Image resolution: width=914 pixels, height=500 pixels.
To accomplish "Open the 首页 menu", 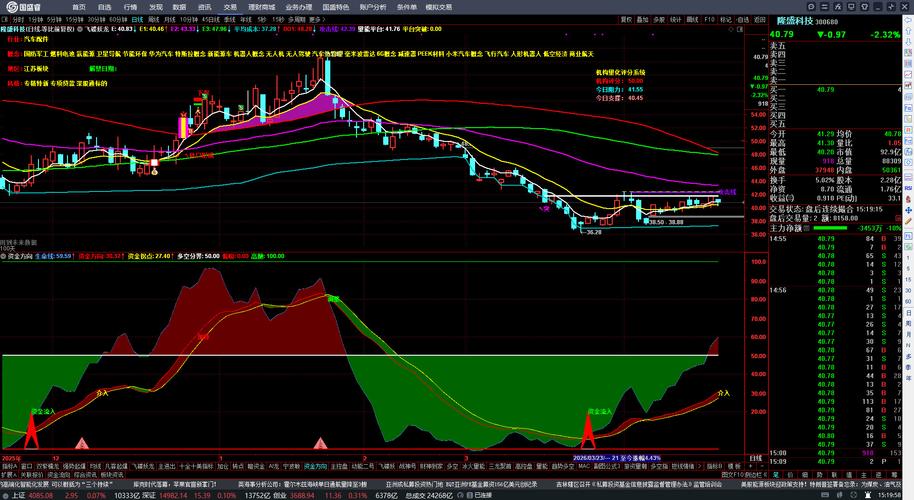I will pyautogui.click(x=79, y=7).
